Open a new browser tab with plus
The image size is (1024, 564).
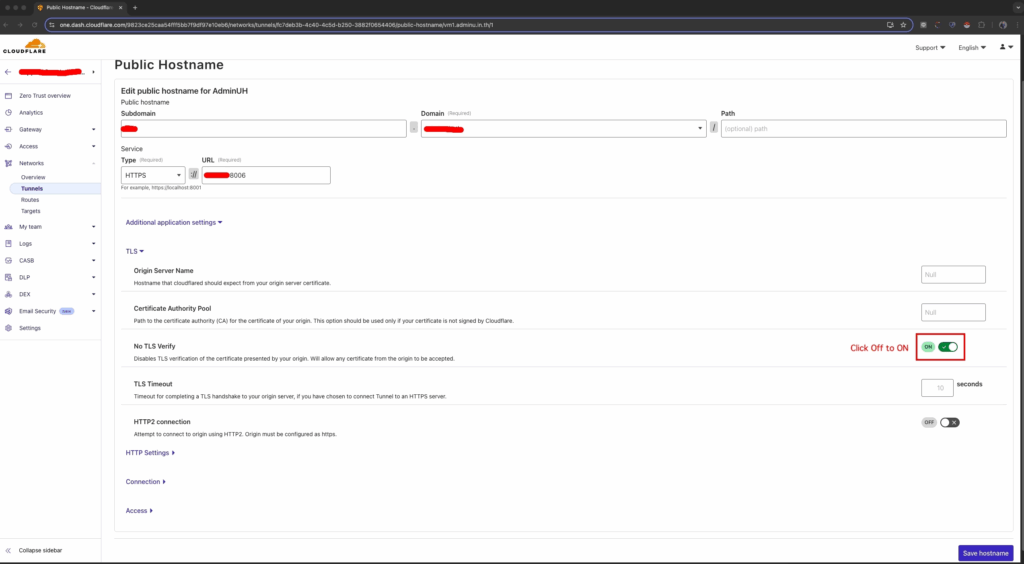135,7
